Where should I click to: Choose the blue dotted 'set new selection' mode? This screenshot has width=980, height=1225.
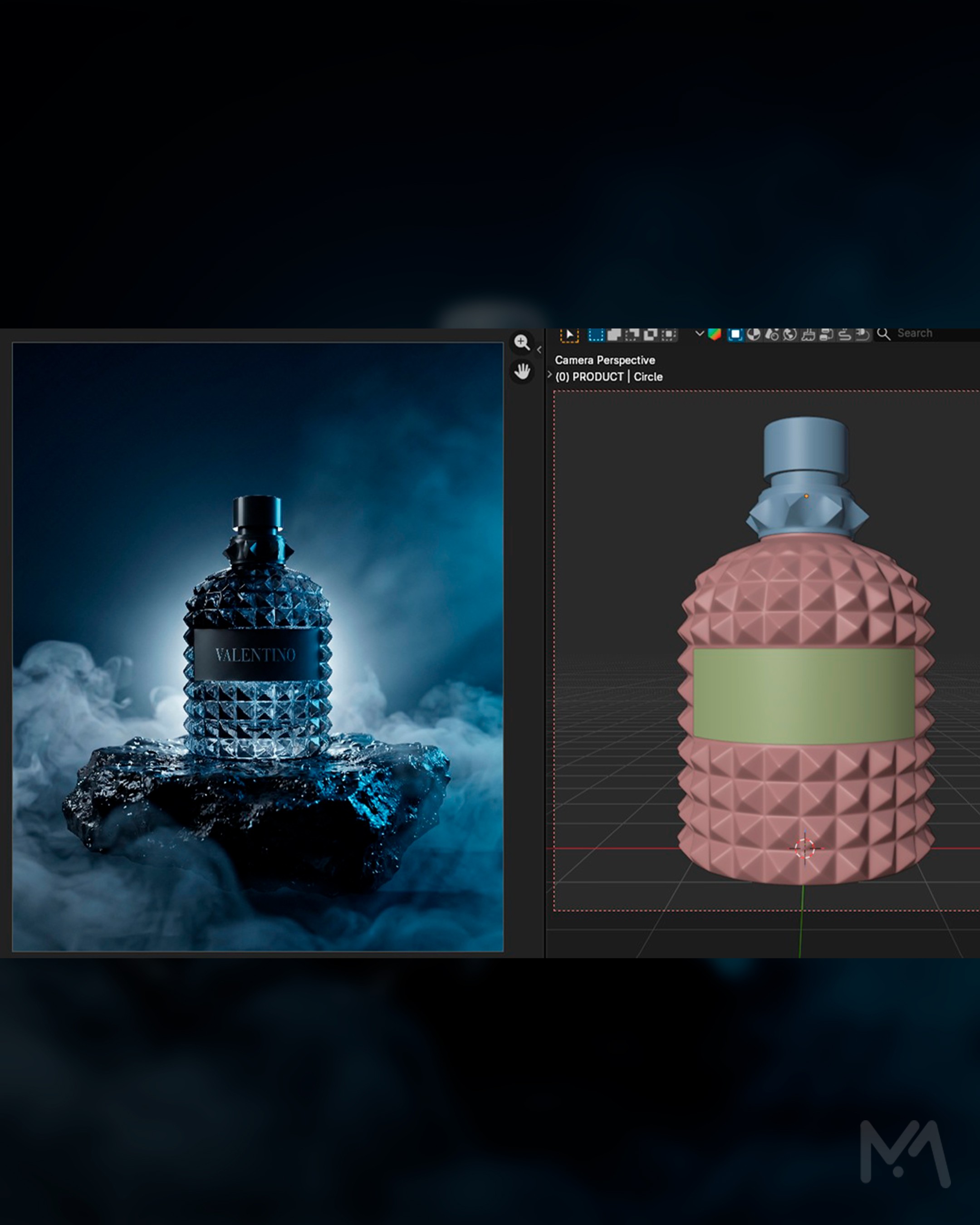tap(596, 335)
